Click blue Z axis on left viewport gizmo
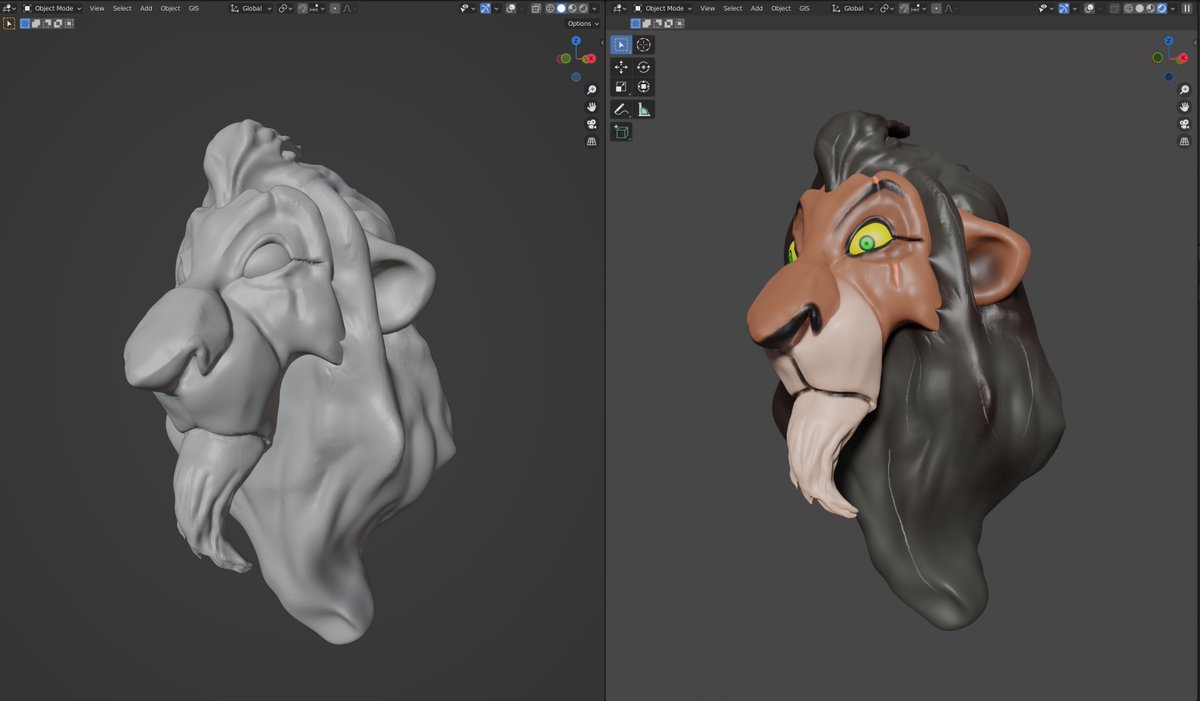This screenshot has width=1200, height=701. (576, 41)
